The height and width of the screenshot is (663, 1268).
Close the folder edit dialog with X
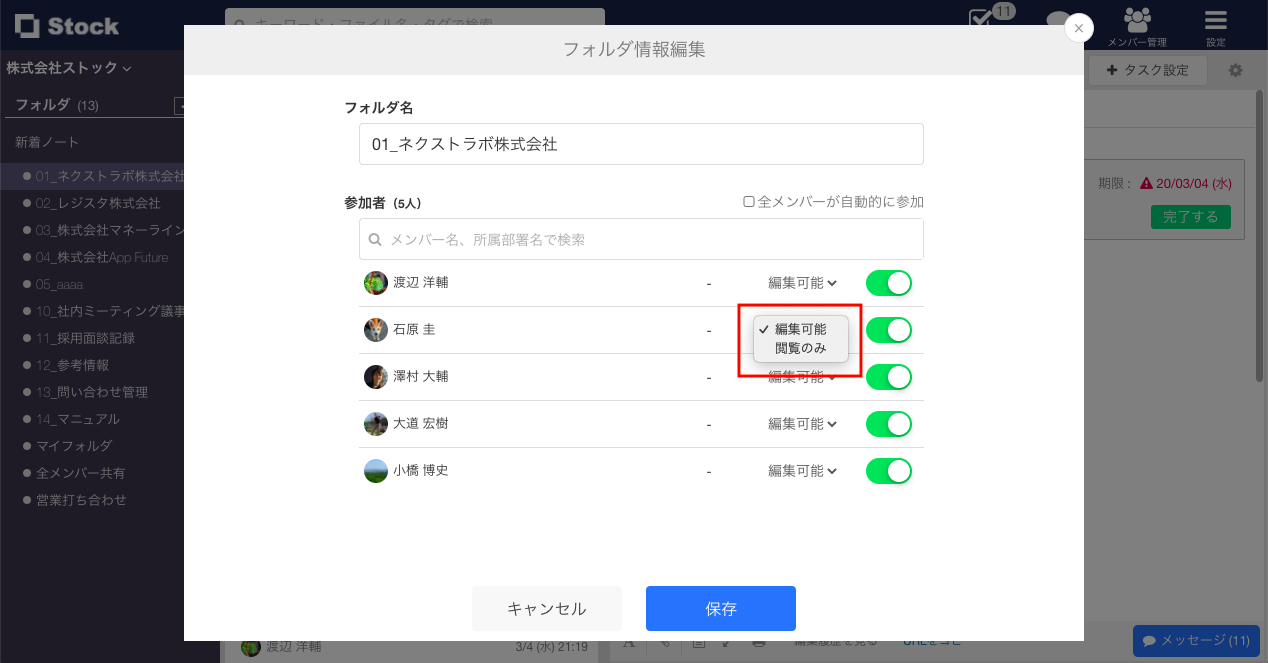pos(1078,29)
